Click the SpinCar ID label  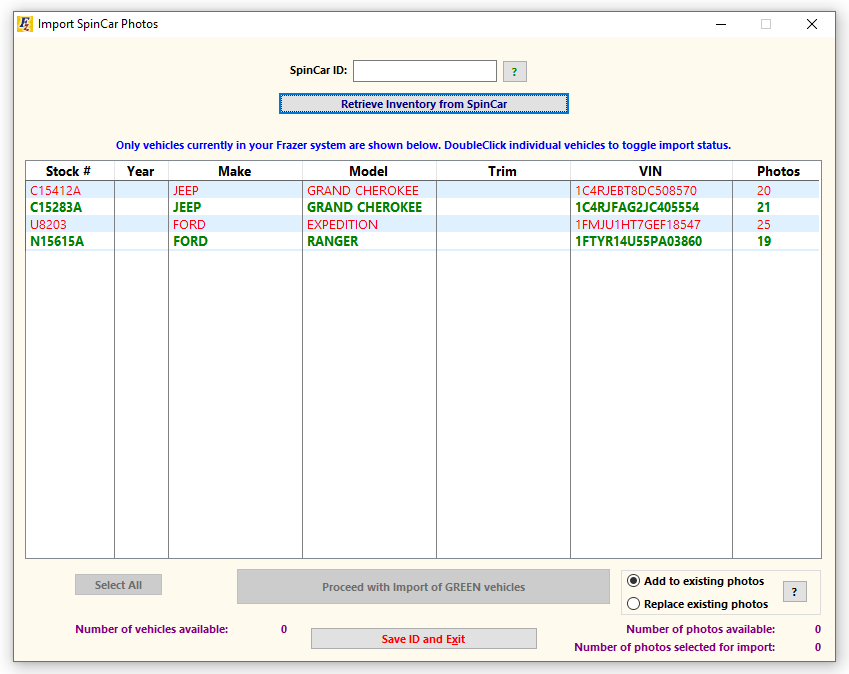coord(318,70)
